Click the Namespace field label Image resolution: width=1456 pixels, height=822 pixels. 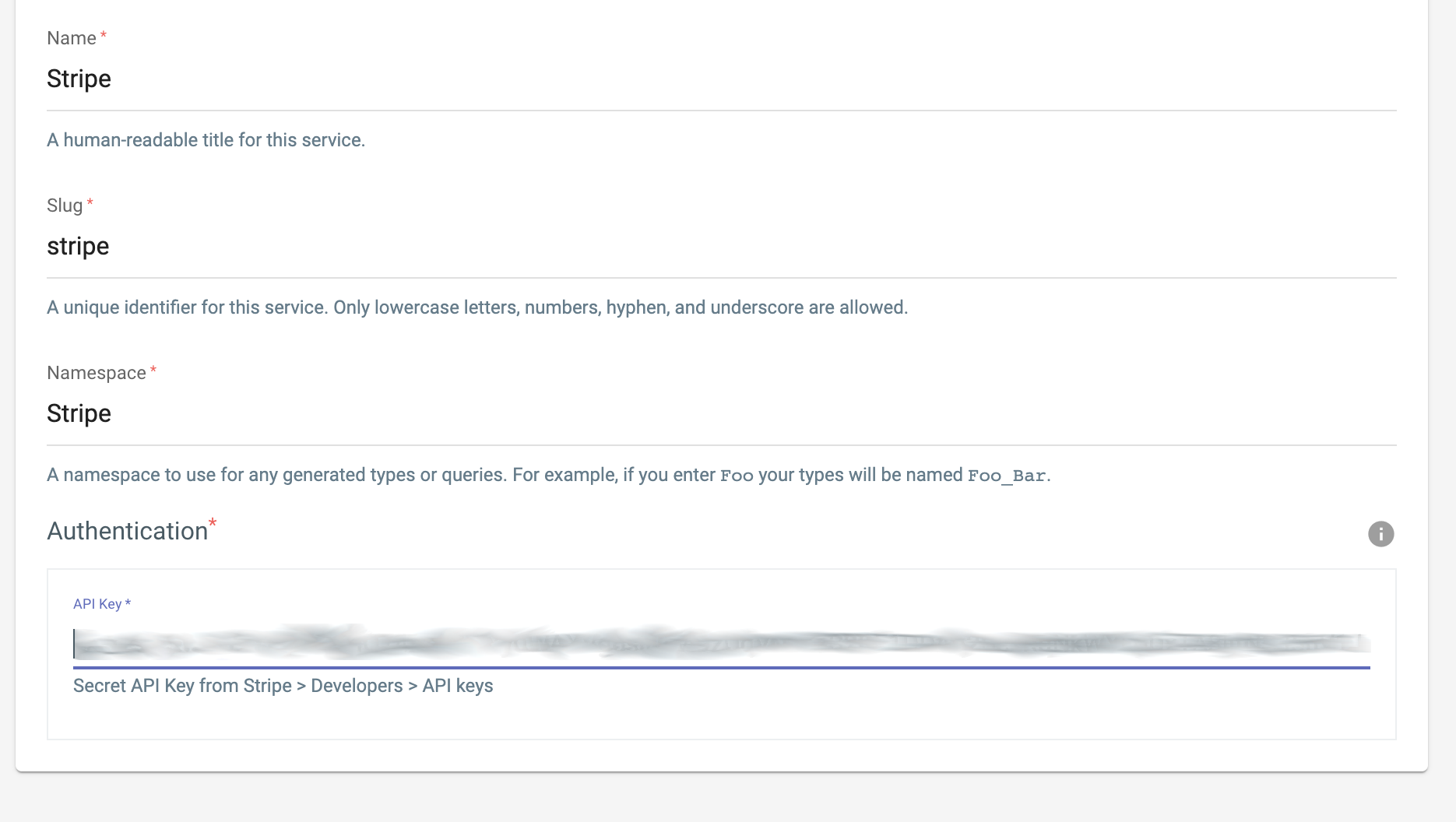[x=95, y=373]
